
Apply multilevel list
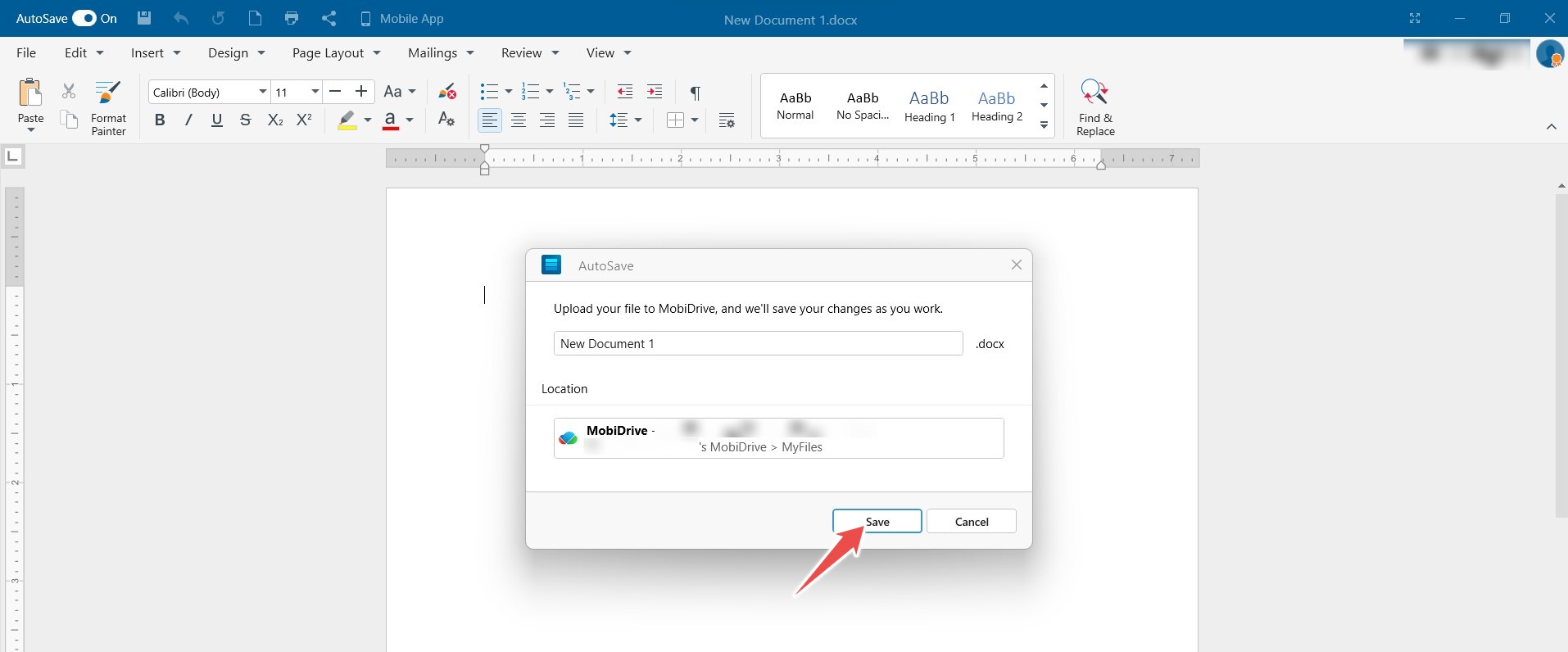tap(573, 92)
